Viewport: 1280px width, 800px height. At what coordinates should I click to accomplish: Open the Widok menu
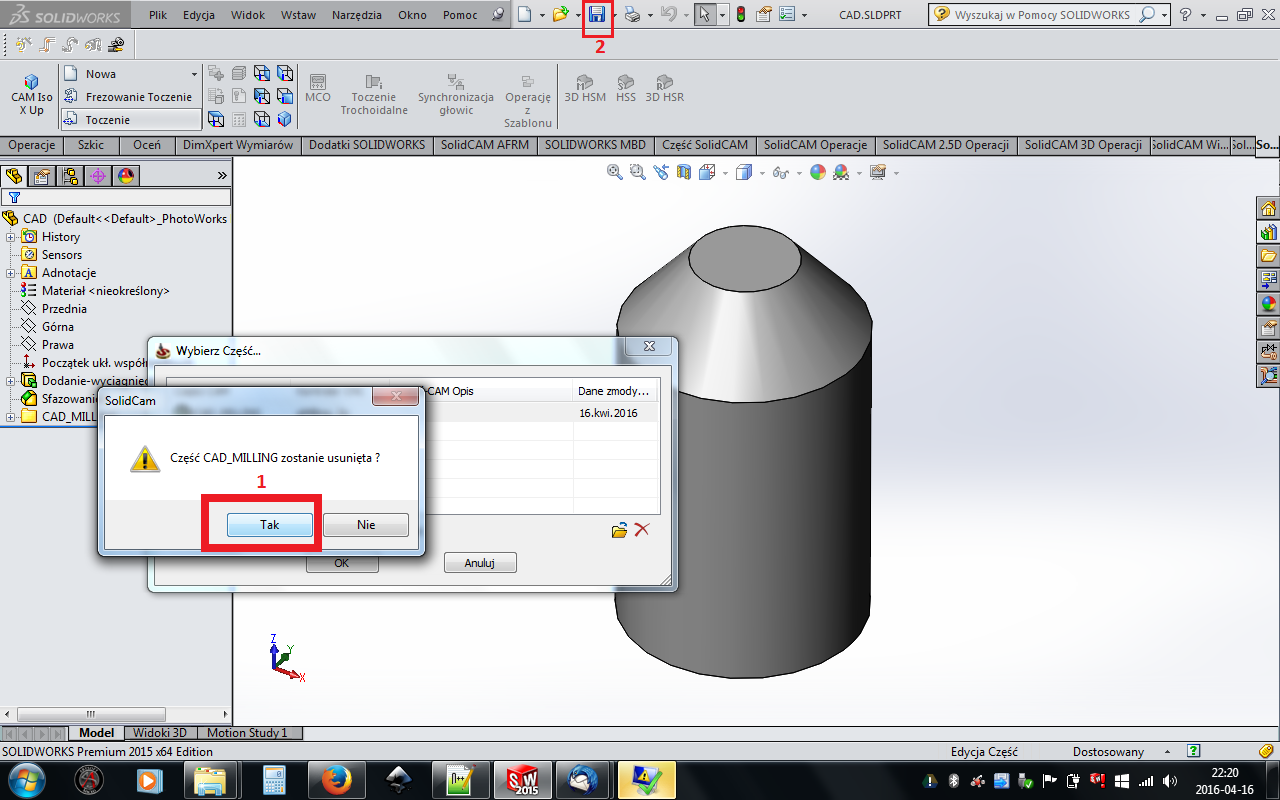(x=248, y=15)
